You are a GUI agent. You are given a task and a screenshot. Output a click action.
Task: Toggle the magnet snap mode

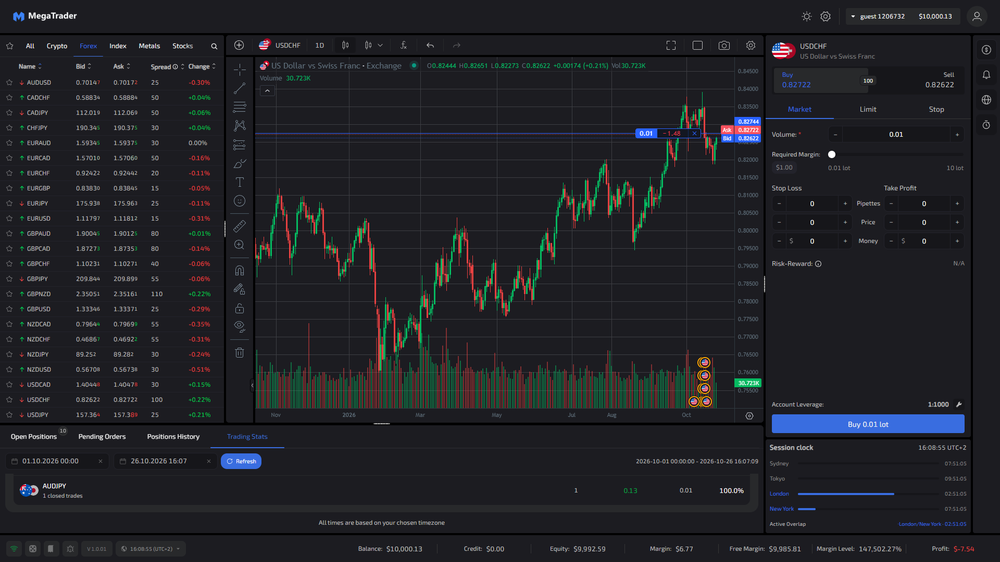pyautogui.click(x=239, y=270)
